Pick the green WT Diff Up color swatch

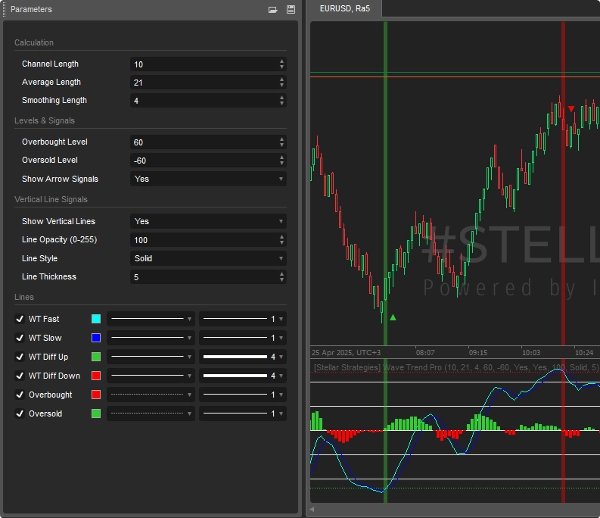click(96, 357)
